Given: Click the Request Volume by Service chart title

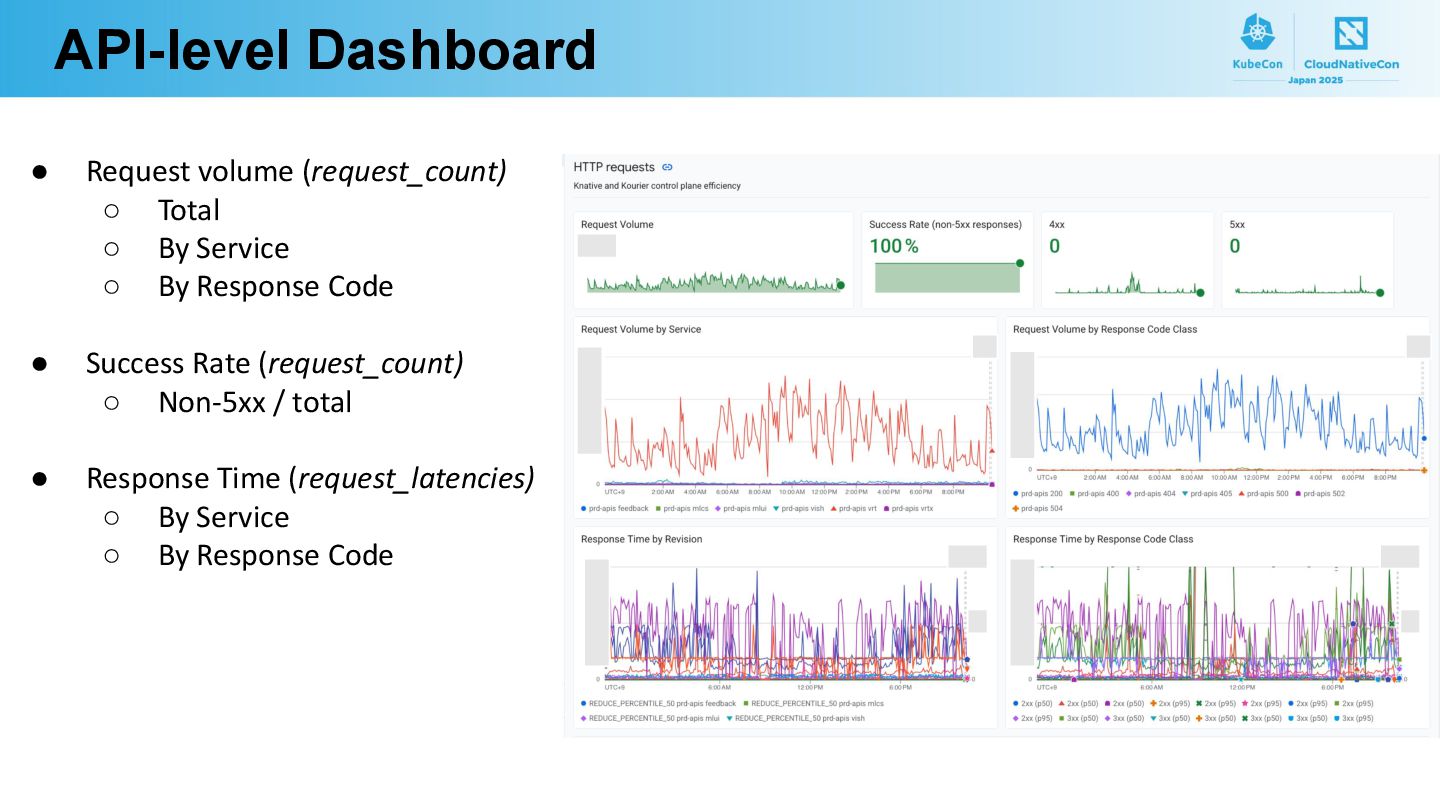Looking at the screenshot, I should tap(641, 329).
